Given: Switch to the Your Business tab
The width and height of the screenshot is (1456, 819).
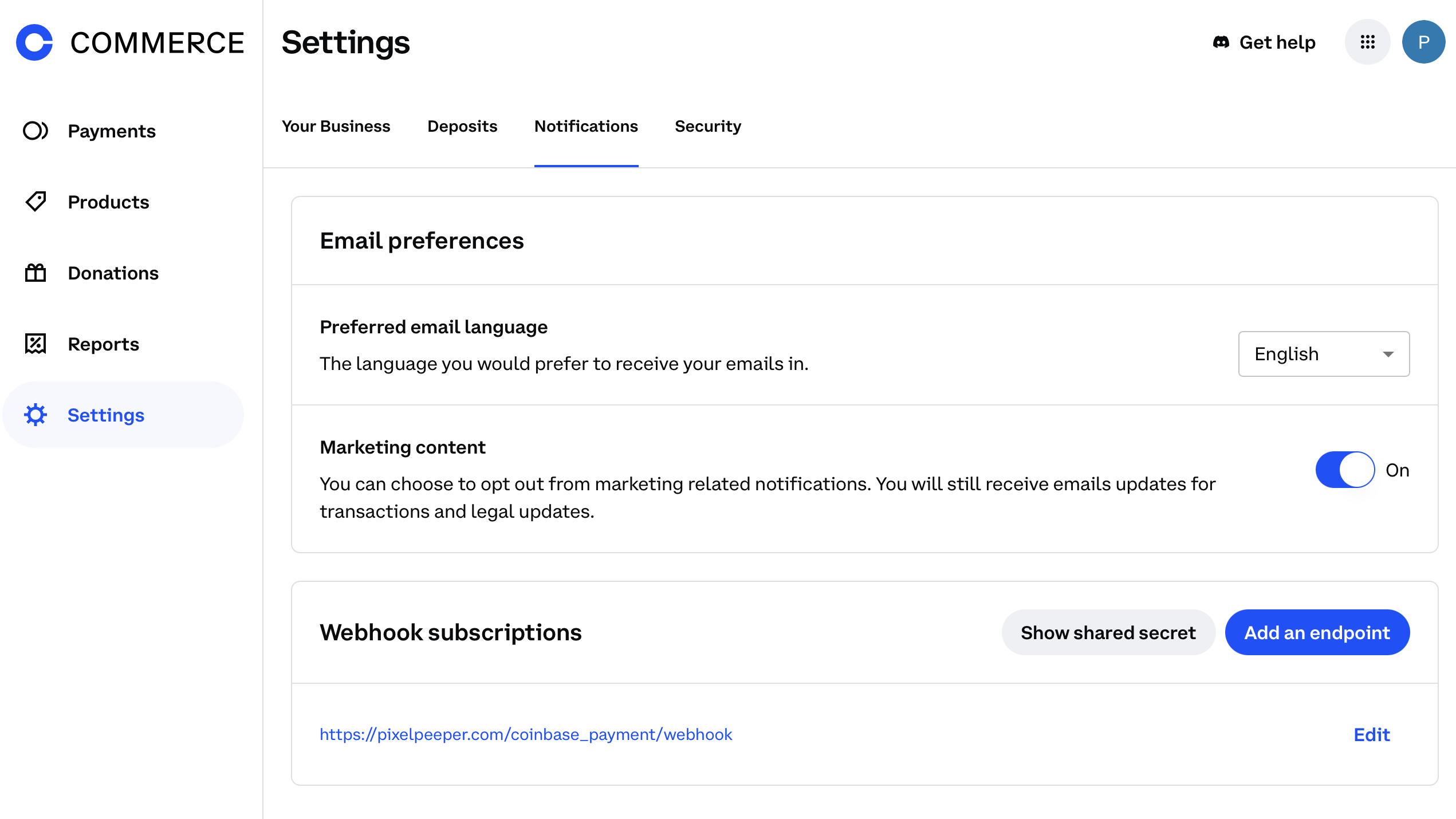Looking at the screenshot, I should tap(336, 126).
